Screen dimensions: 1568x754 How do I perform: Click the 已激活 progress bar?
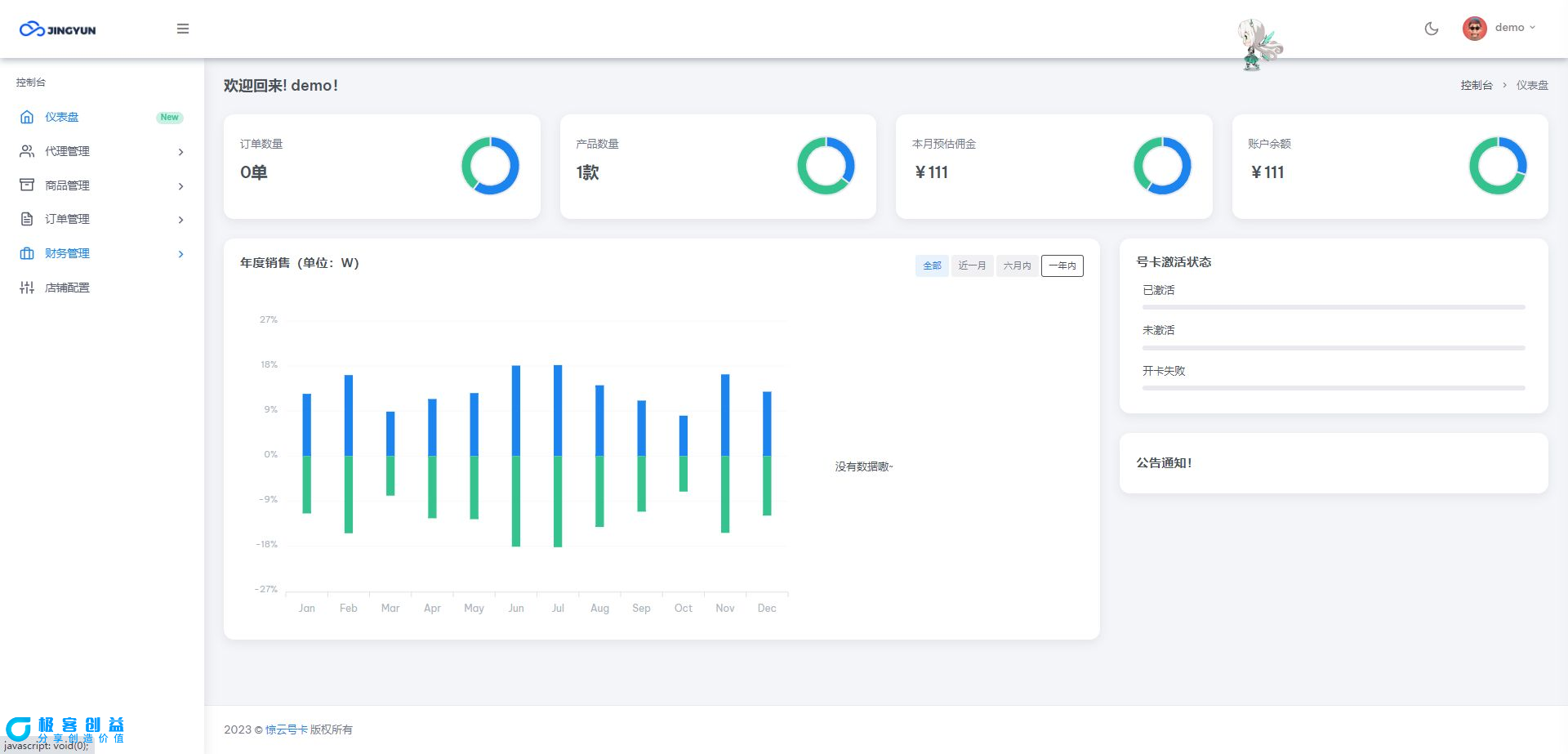[1333, 307]
